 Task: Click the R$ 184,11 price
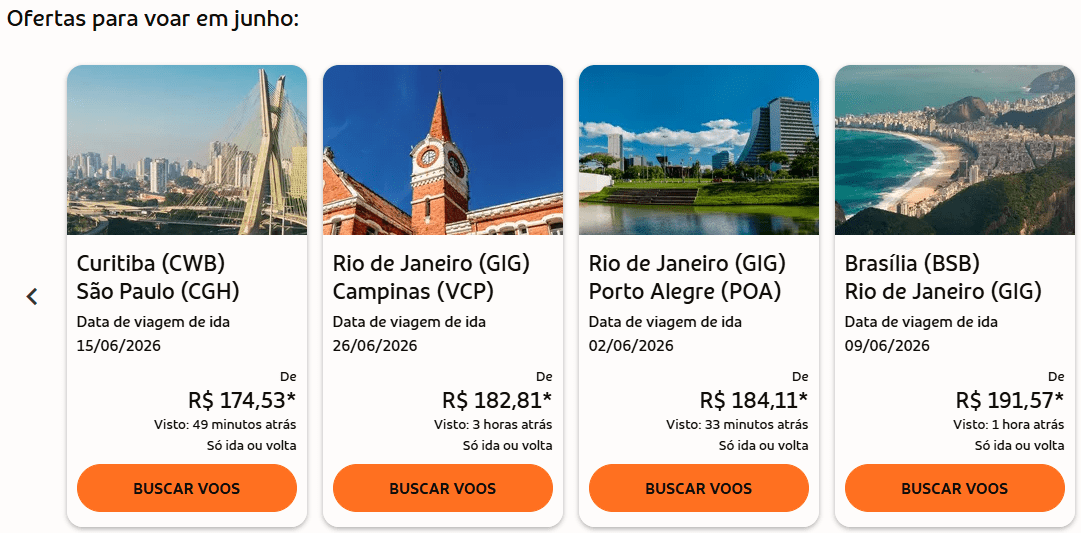(753, 401)
